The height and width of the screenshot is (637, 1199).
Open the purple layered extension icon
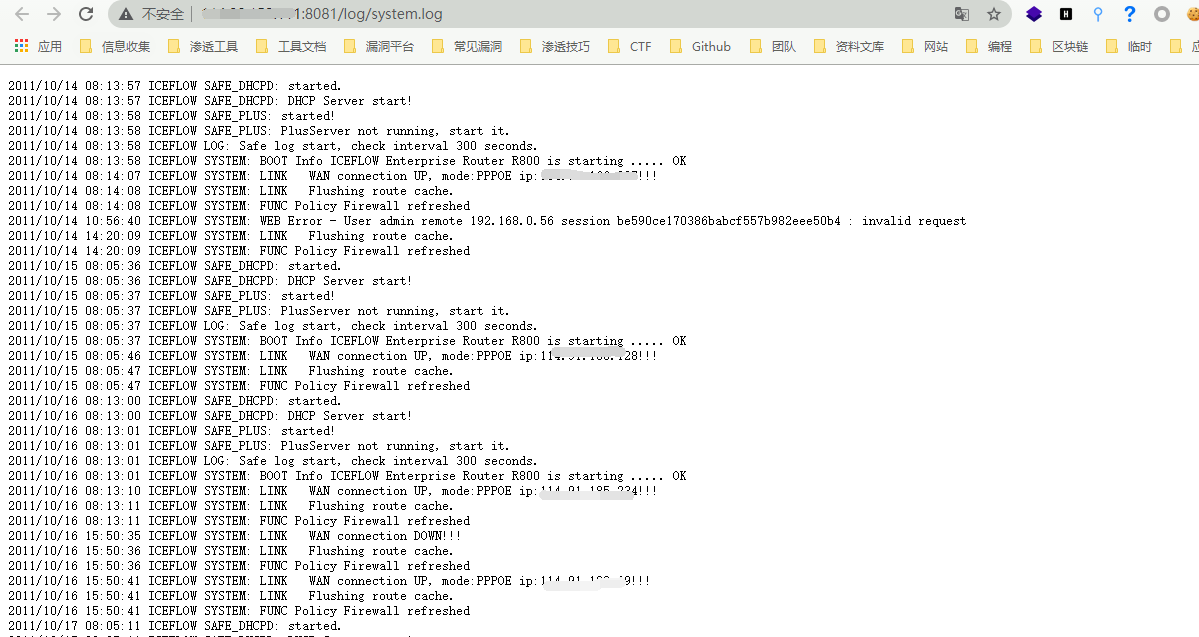pyautogui.click(x=1034, y=14)
